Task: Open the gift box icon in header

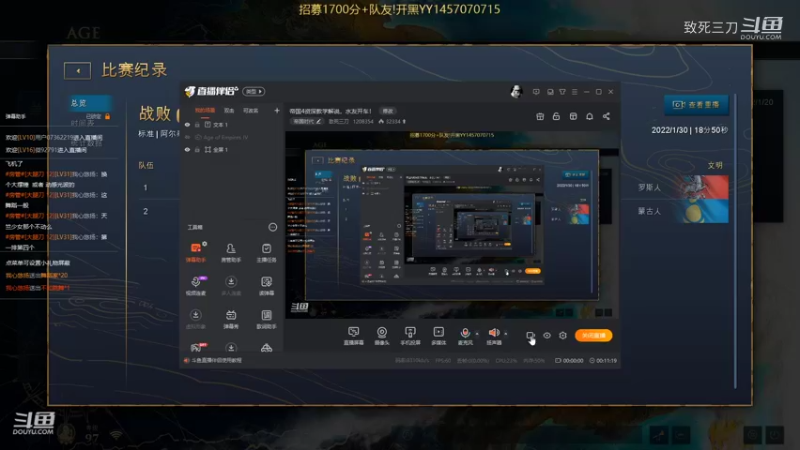Action: click(x=540, y=116)
